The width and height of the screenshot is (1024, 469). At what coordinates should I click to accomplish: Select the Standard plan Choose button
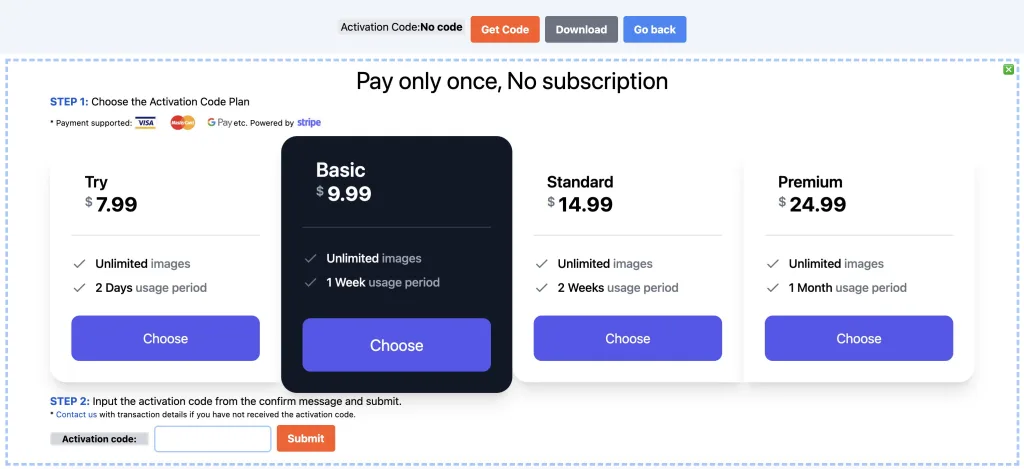[627, 338]
